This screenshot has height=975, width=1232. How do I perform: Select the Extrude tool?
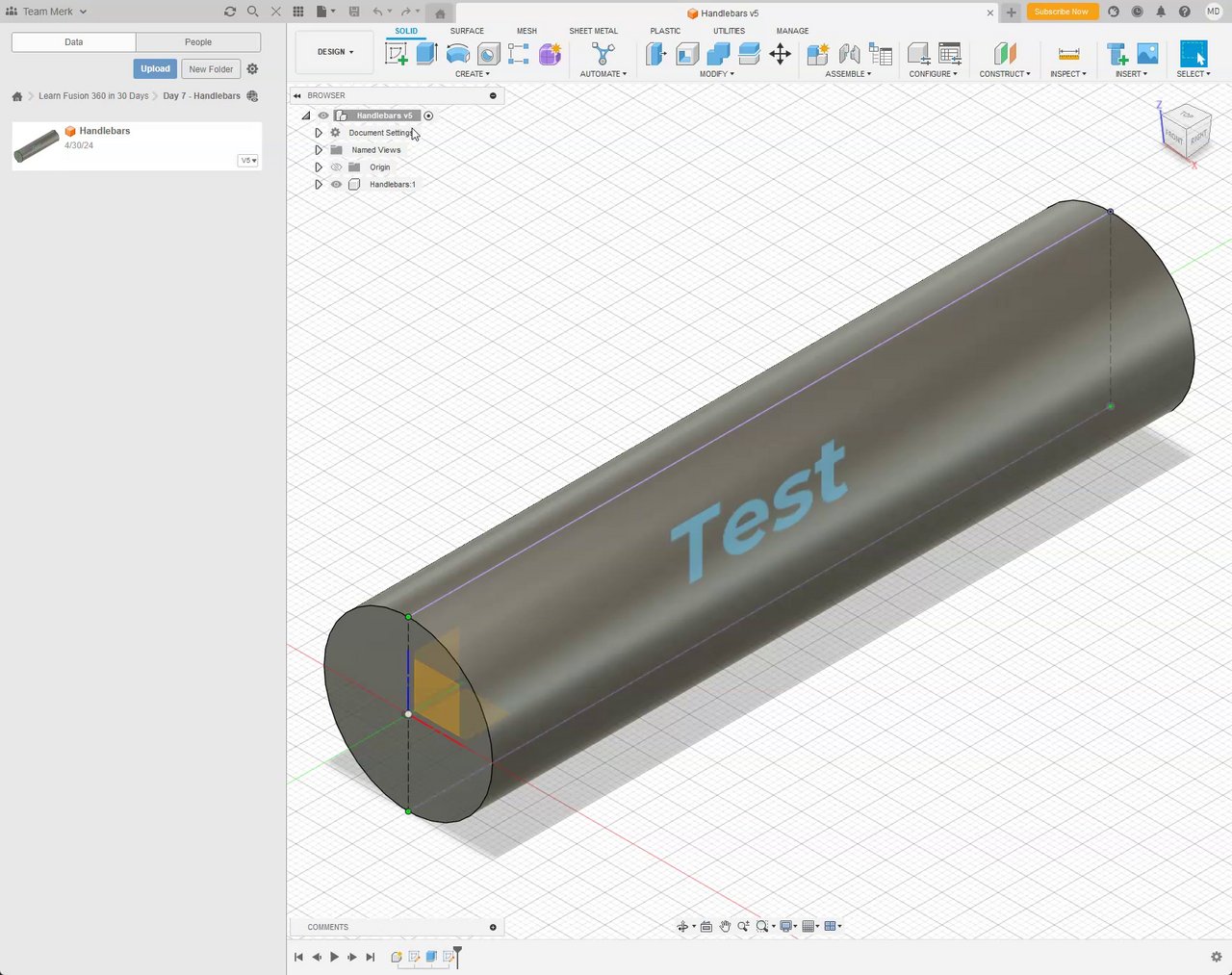coord(426,54)
